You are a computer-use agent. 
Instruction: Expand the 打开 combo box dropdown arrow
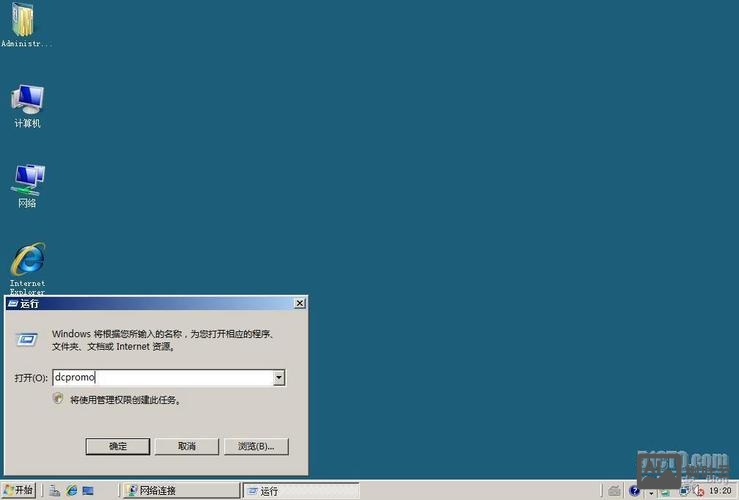(279, 378)
